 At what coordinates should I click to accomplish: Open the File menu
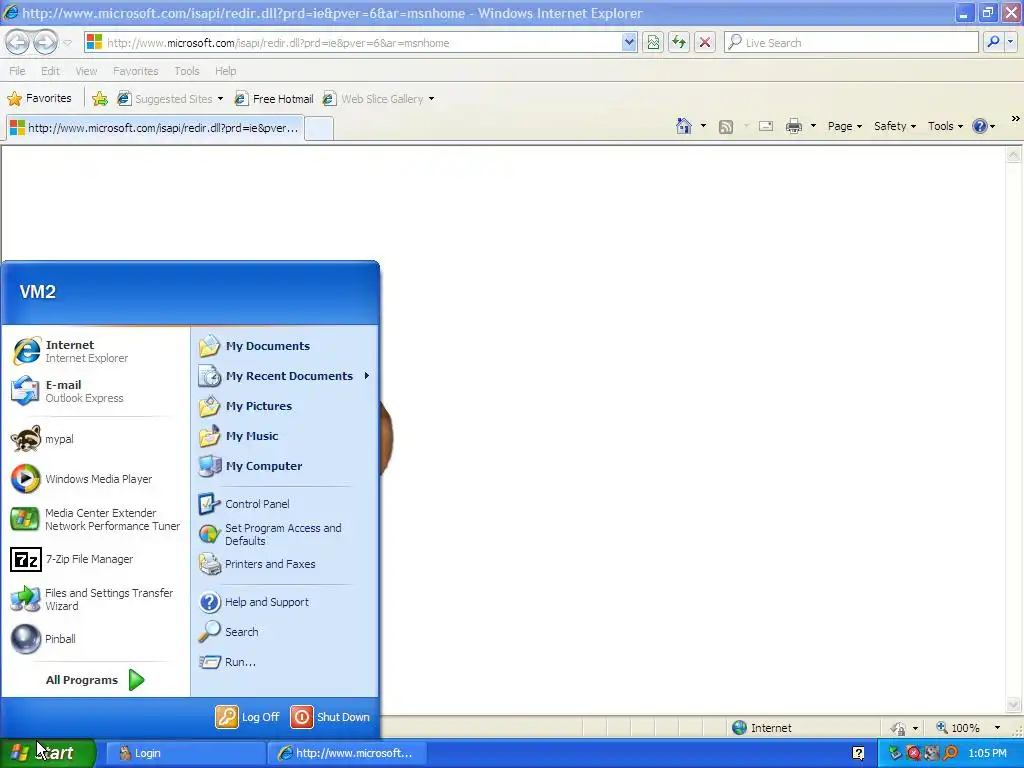pyautogui.click(x=18, y=71)
